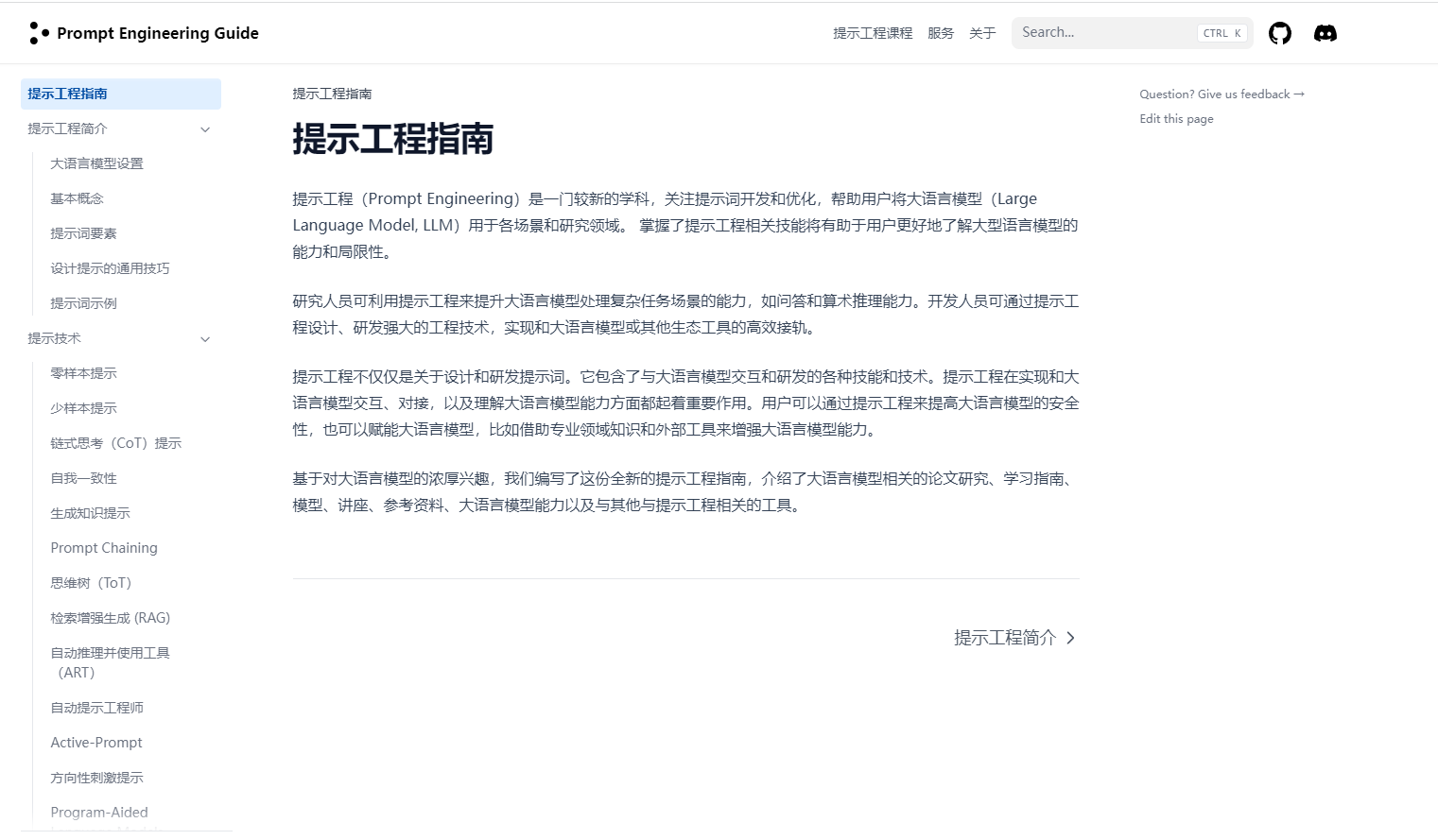This screenshot has width=1438, height=840.
Task: Open 基本概念 in the sidebar
Action: click(x=77, y=198)
